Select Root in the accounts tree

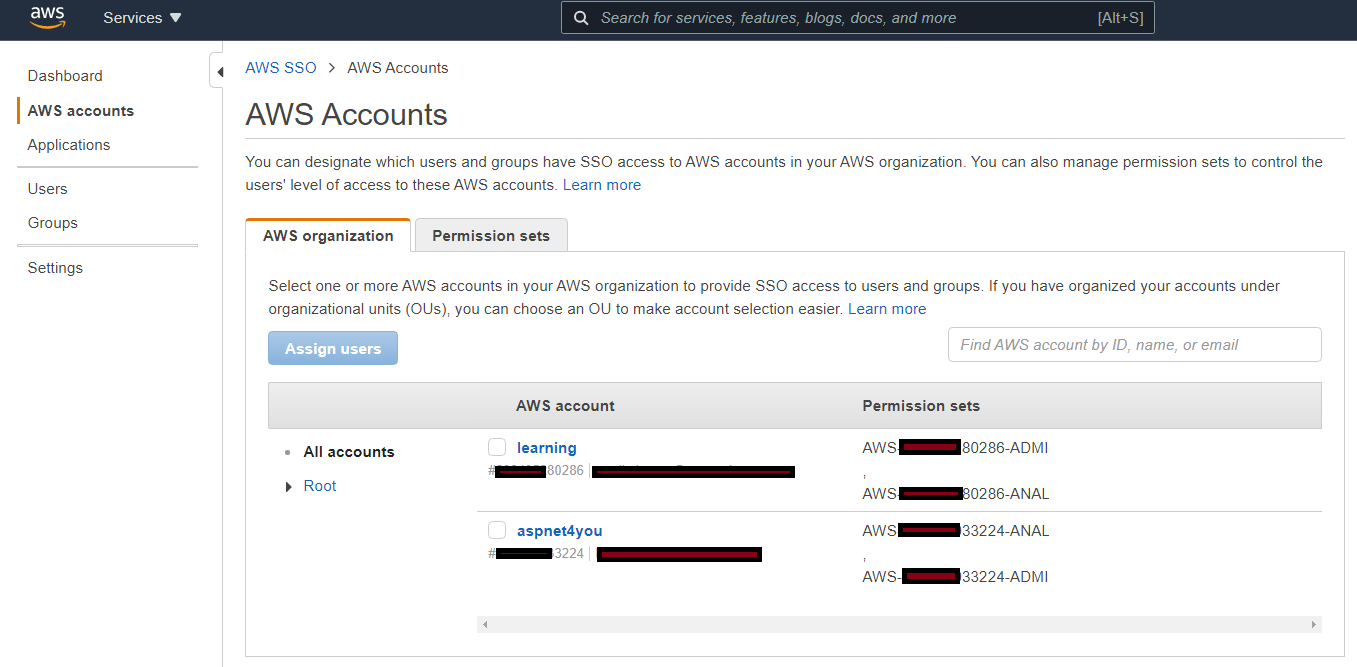click(320, 486)
